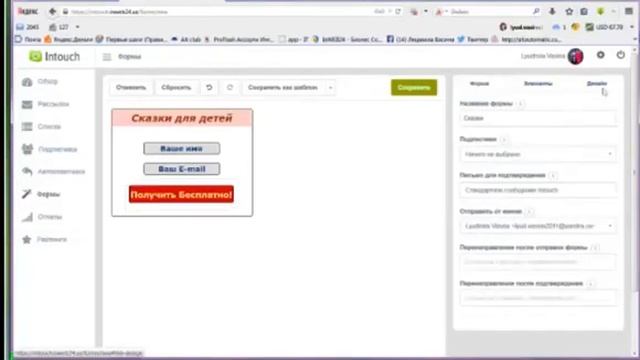Open the user avatar picture
This screenshot has height=360, width=640.
pos(576,56)
